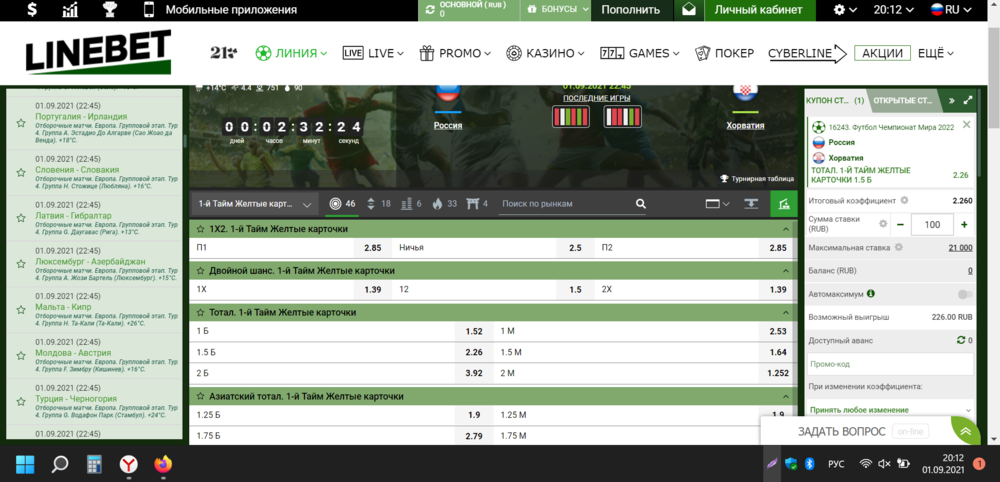The height and width of the screenshot is (482, 1000).
Task: Open the CYBERLINE menu item
Action: (x=806, y=54)
